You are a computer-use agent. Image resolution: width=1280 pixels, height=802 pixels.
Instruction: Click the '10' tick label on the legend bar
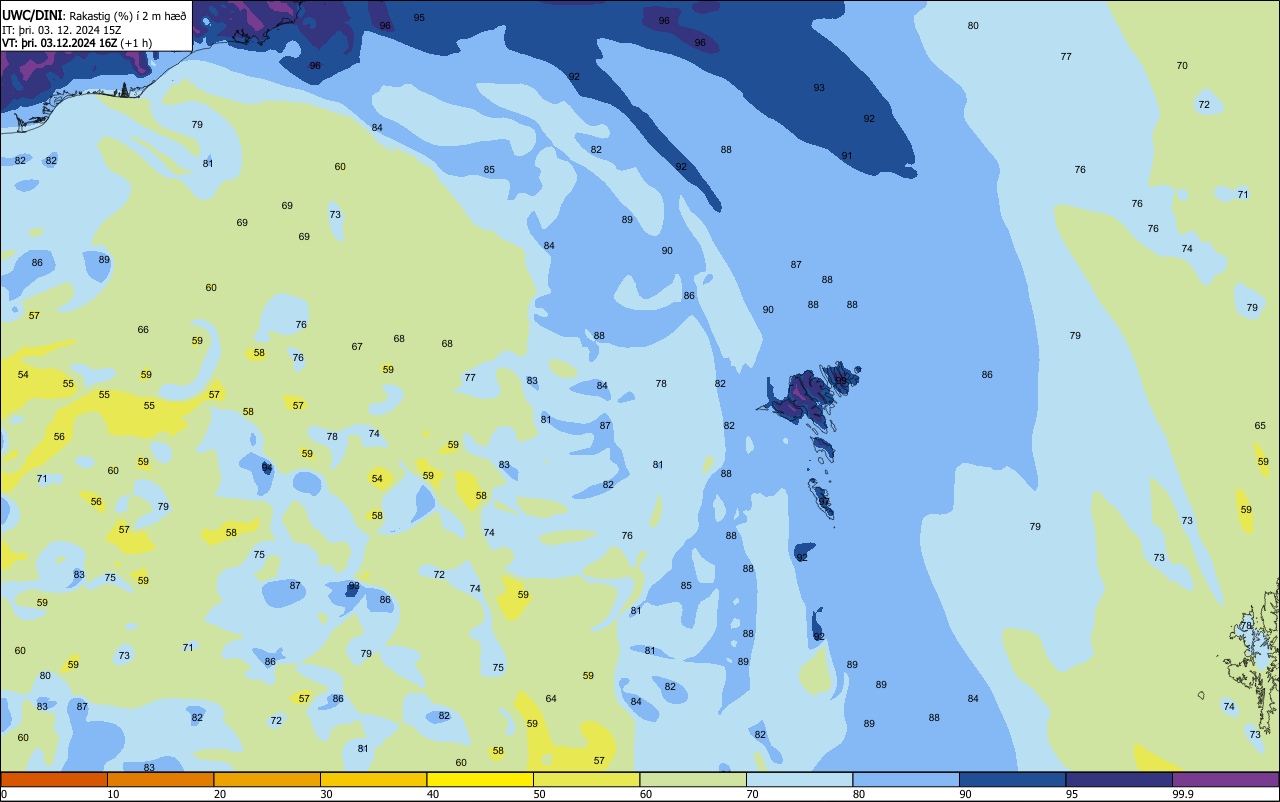coord(113,794)
